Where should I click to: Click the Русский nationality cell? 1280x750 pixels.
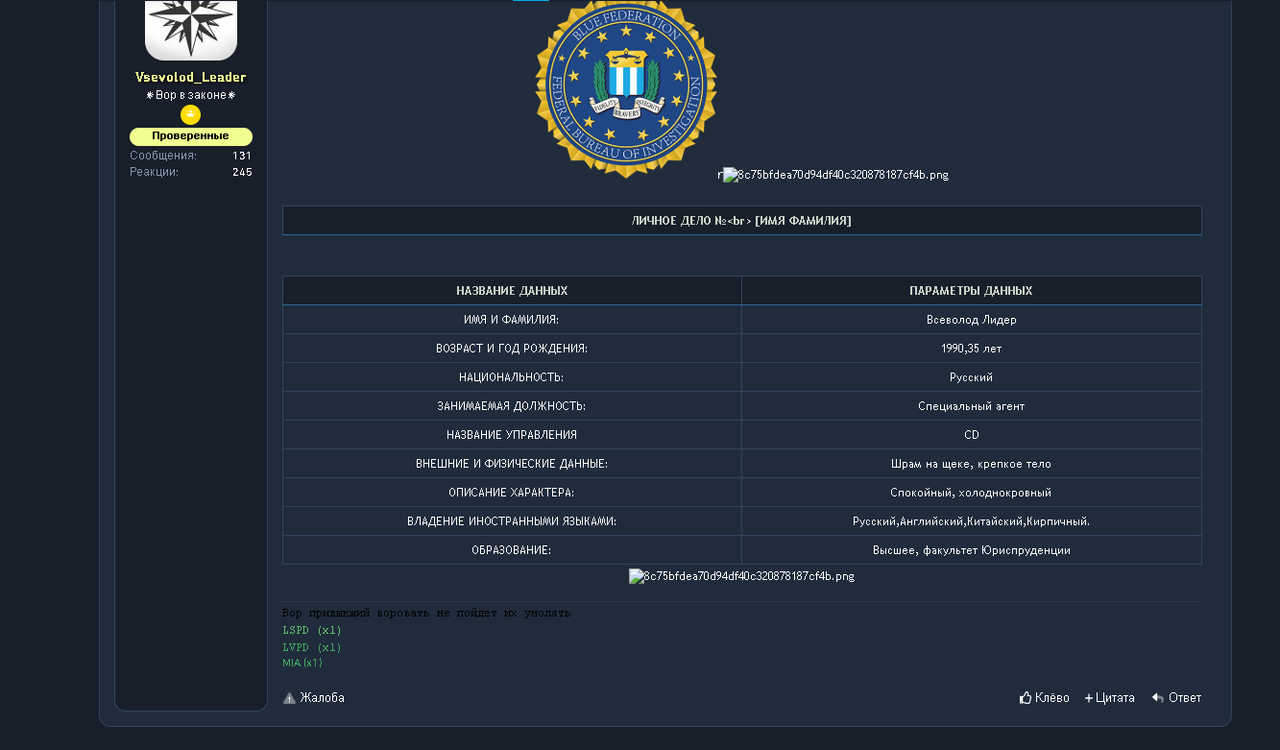pyautogui.click(x=971, y=378)
